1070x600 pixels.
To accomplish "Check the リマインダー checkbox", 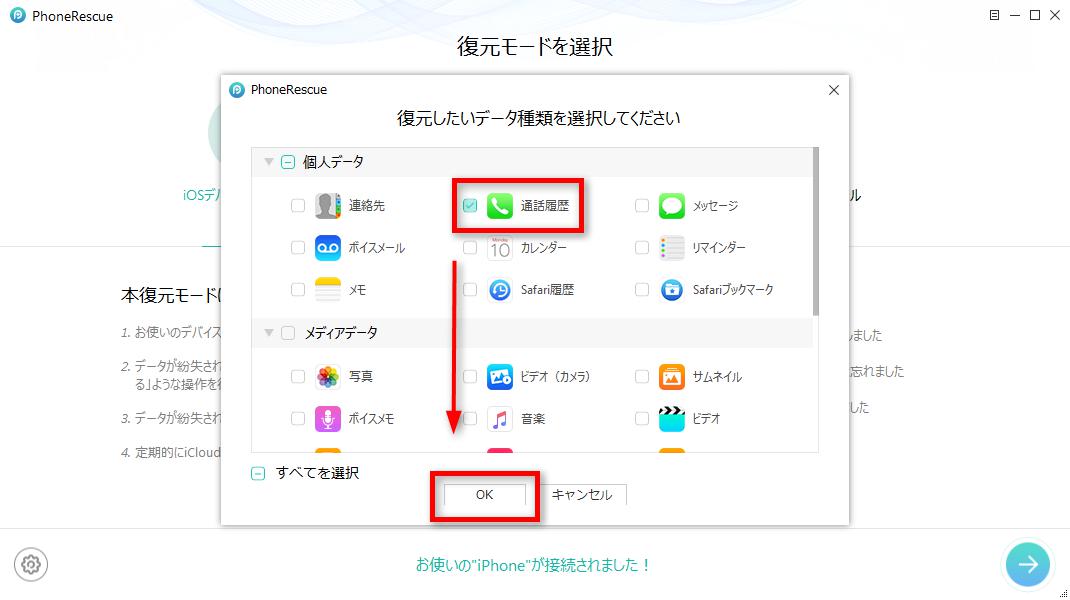I will coord(641,248).
